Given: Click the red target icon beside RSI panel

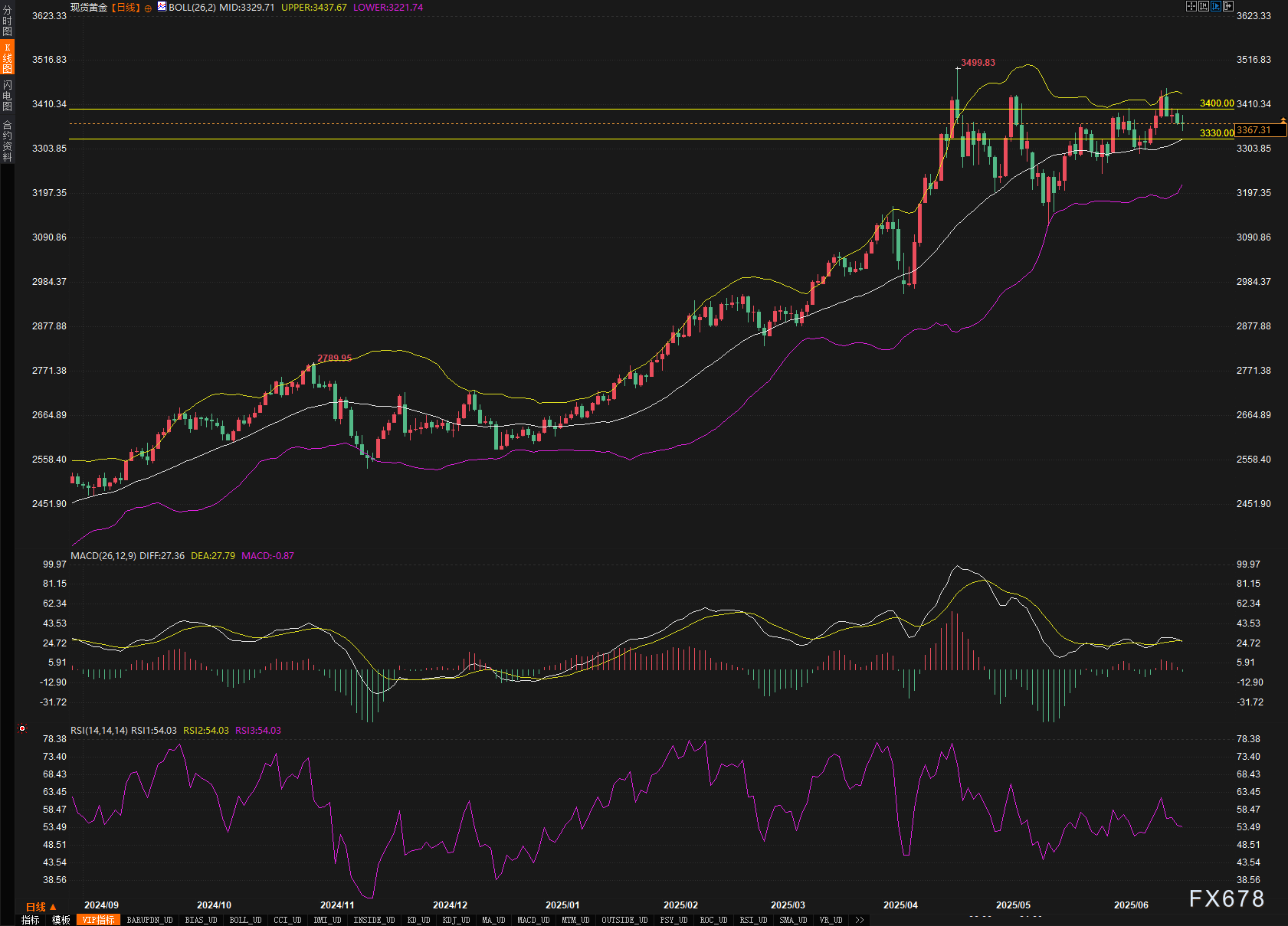Looking at the screenshot, I should click(22, 728).
